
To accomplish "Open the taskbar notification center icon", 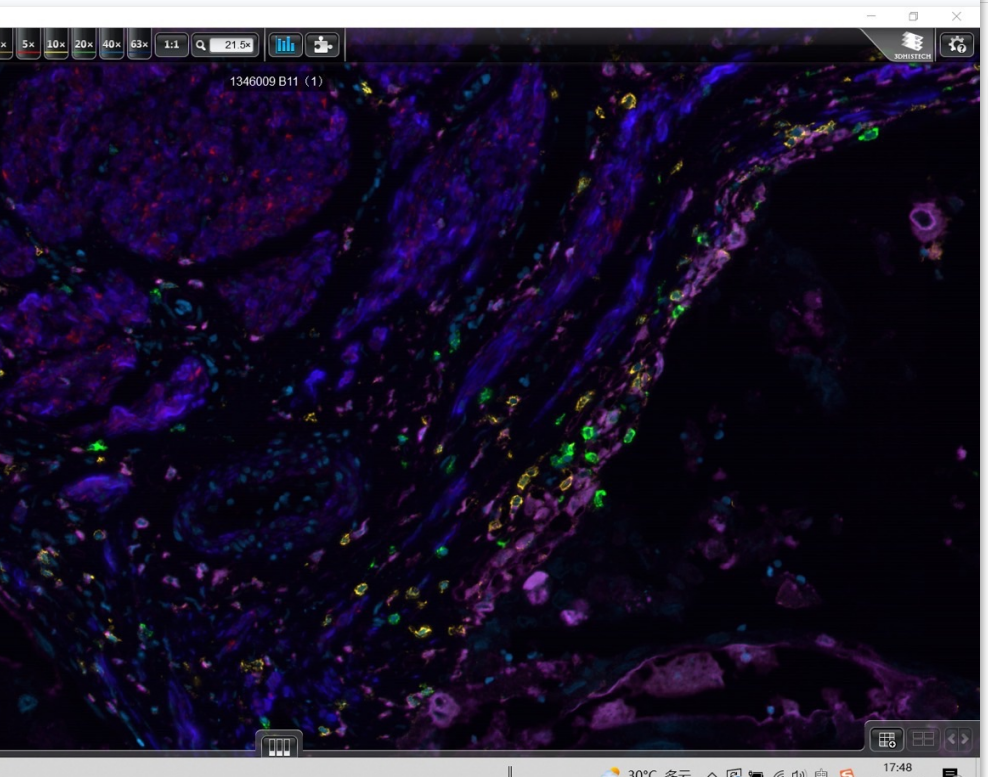I will pyautogui.click(x=951, y=773).
